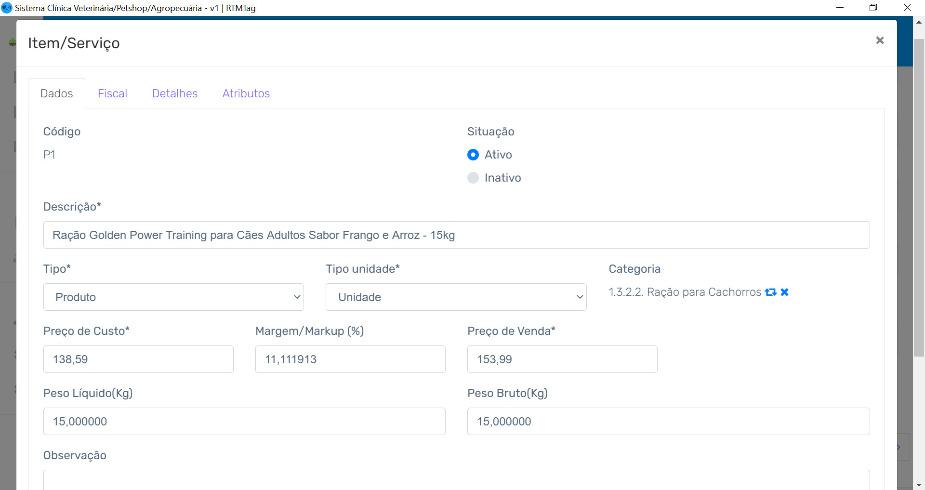The image size is (925, 490).
Task: Switch to the Detalhes tab
Action: click(x=175, y=93)
